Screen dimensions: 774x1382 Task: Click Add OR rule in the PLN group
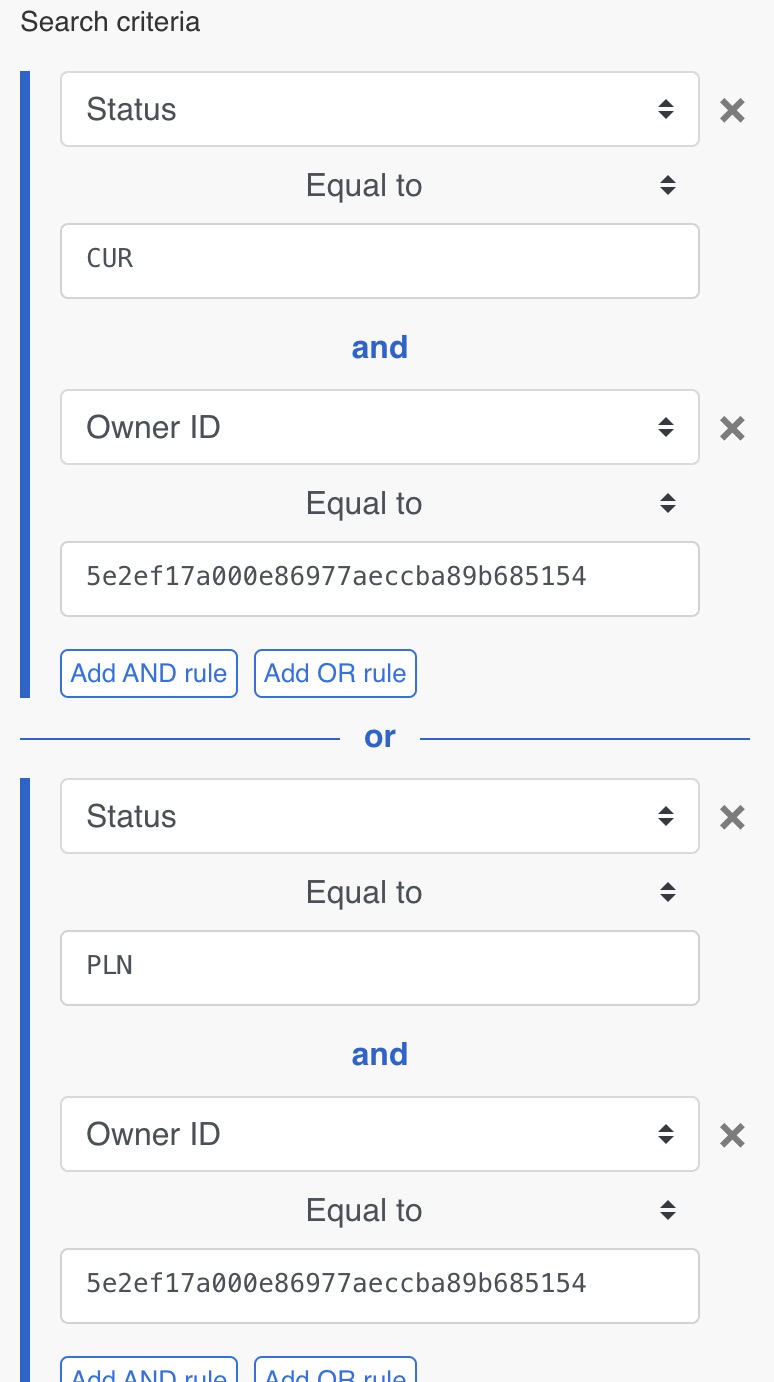pos(335,1372)
